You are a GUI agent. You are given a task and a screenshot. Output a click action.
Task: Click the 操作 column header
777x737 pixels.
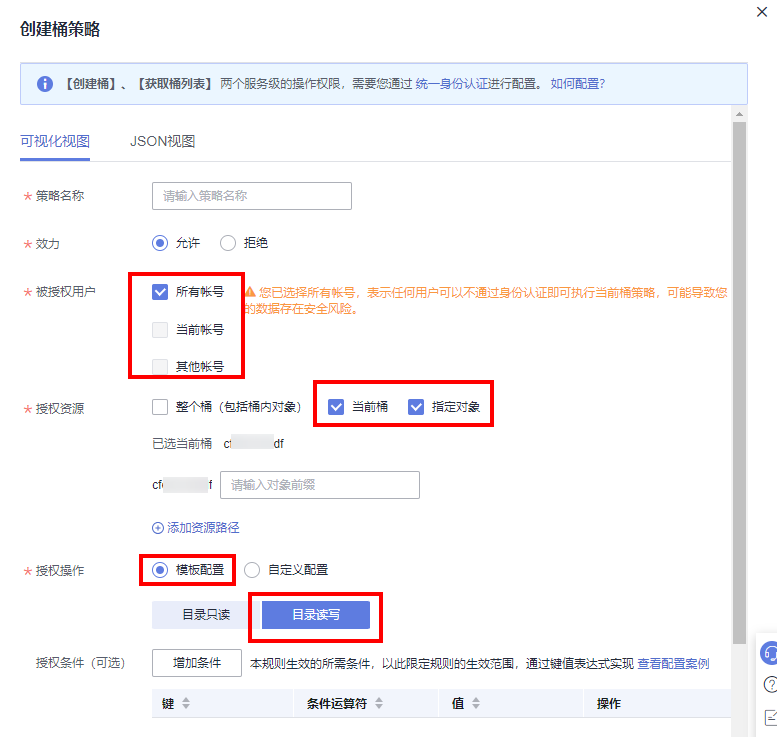point(609,703)
